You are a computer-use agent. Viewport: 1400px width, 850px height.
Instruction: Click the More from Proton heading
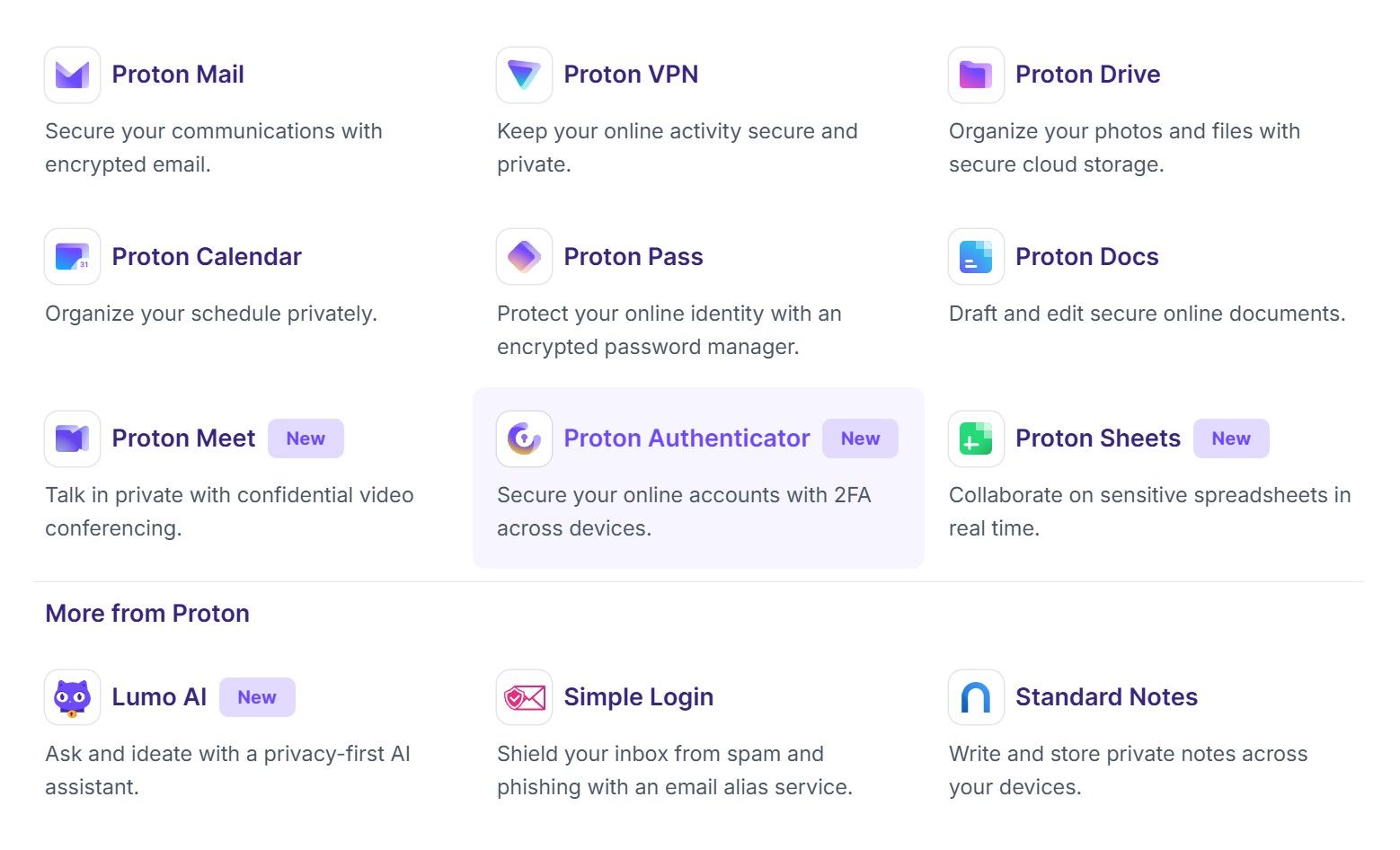tap(147, 614)
